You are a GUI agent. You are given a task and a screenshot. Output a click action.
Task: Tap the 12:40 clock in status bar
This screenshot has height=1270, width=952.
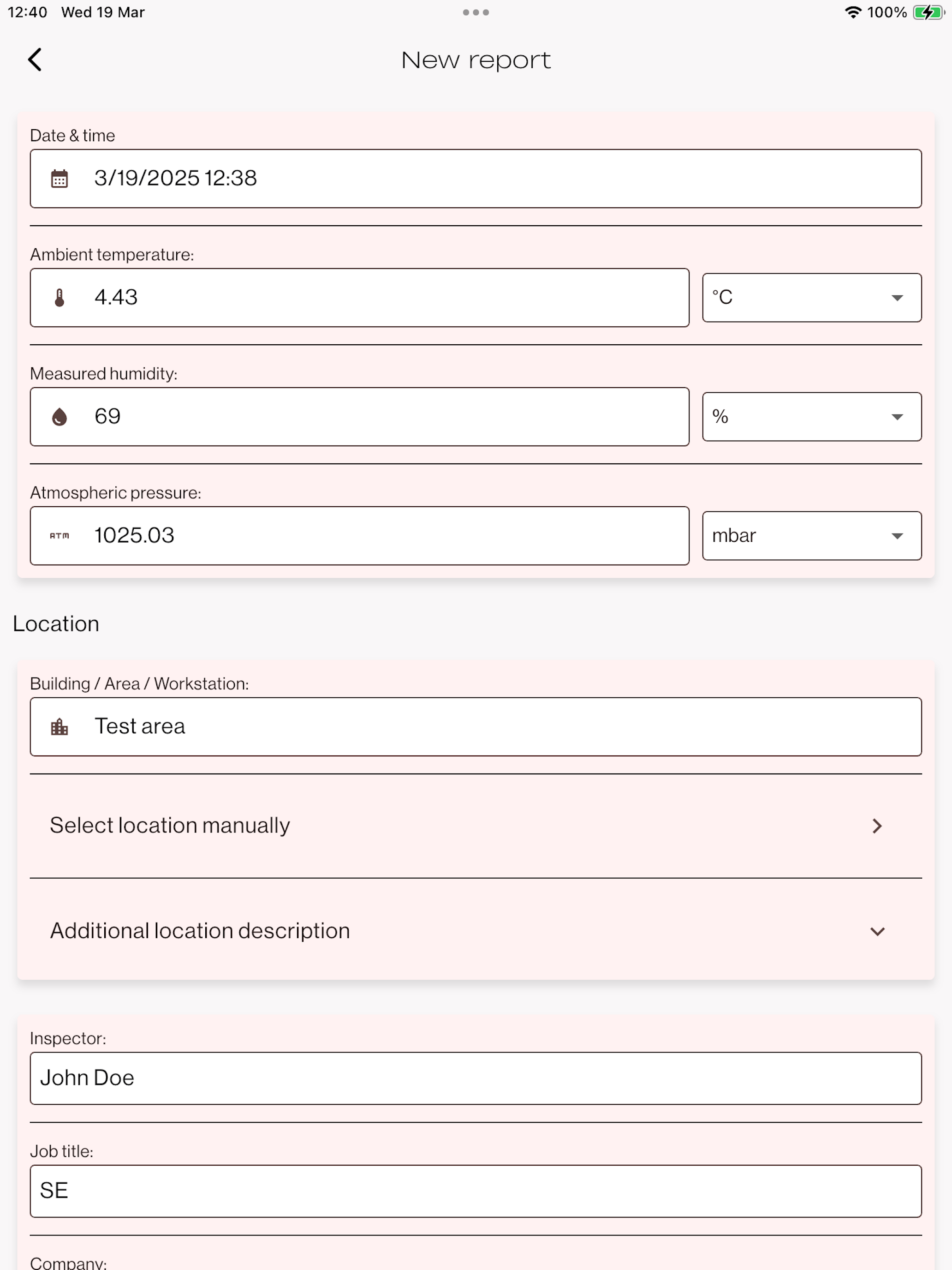point(28,12)
